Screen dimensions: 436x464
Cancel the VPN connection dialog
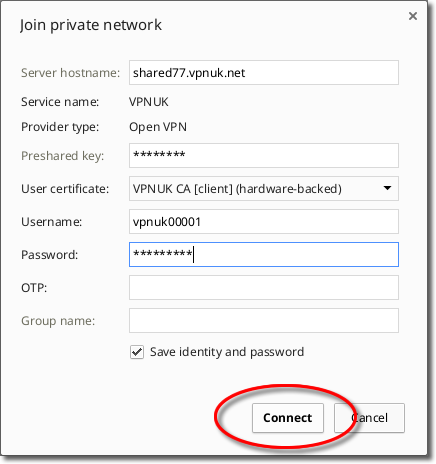(369, 418)
